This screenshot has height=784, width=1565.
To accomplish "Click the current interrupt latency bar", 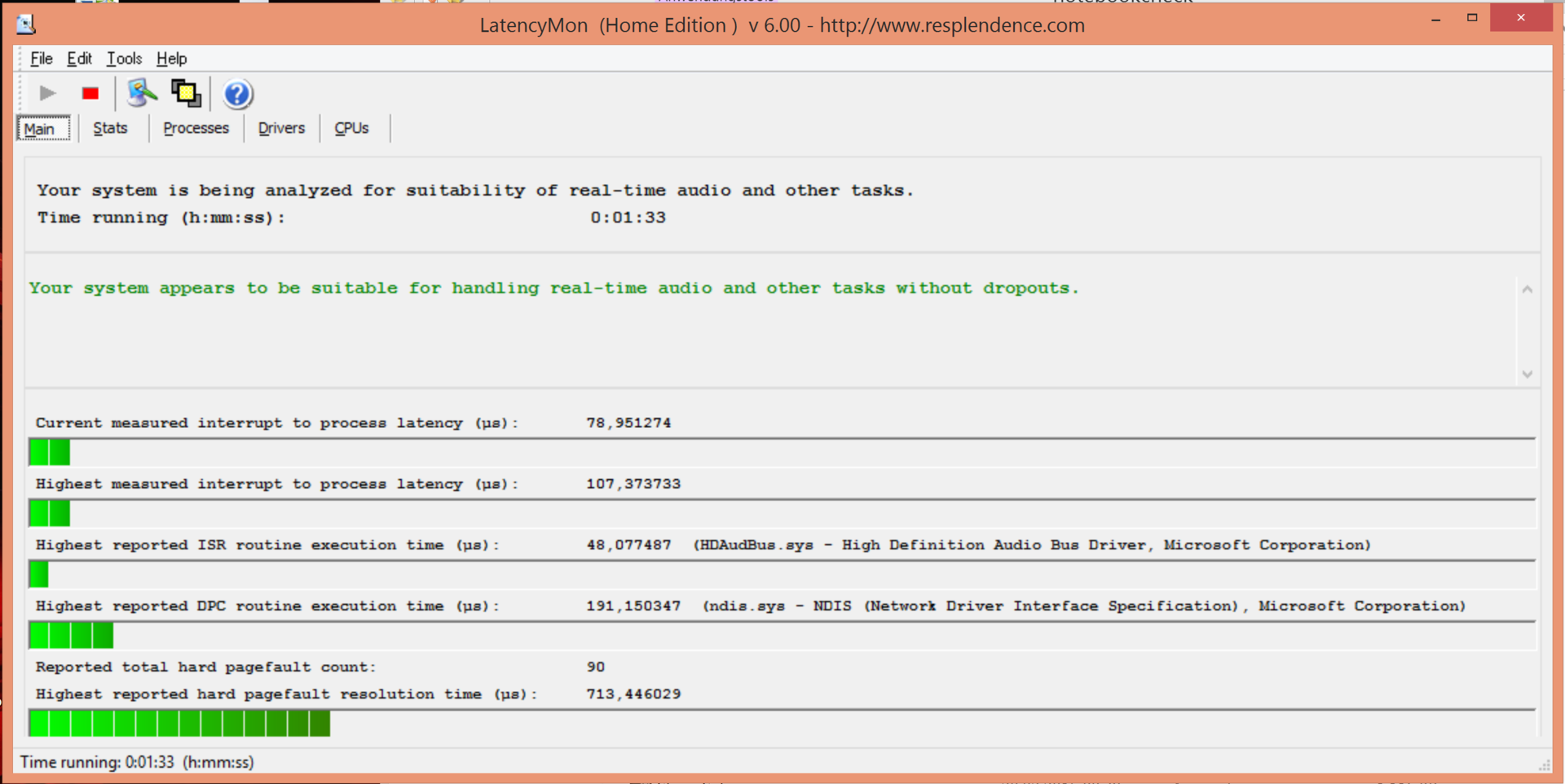I will coord(782,452).
